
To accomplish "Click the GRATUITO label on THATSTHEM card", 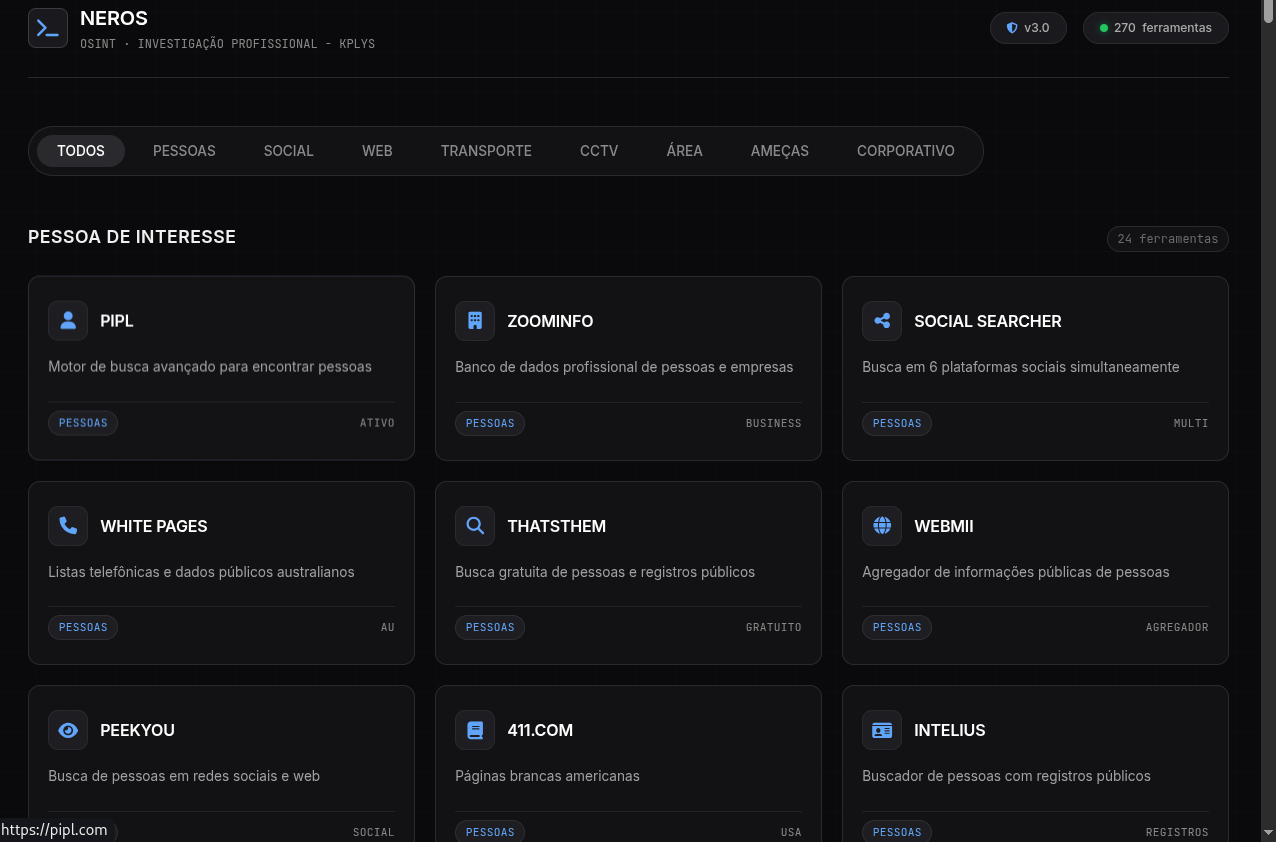I will pyautogui.click(x=774, y=627).
